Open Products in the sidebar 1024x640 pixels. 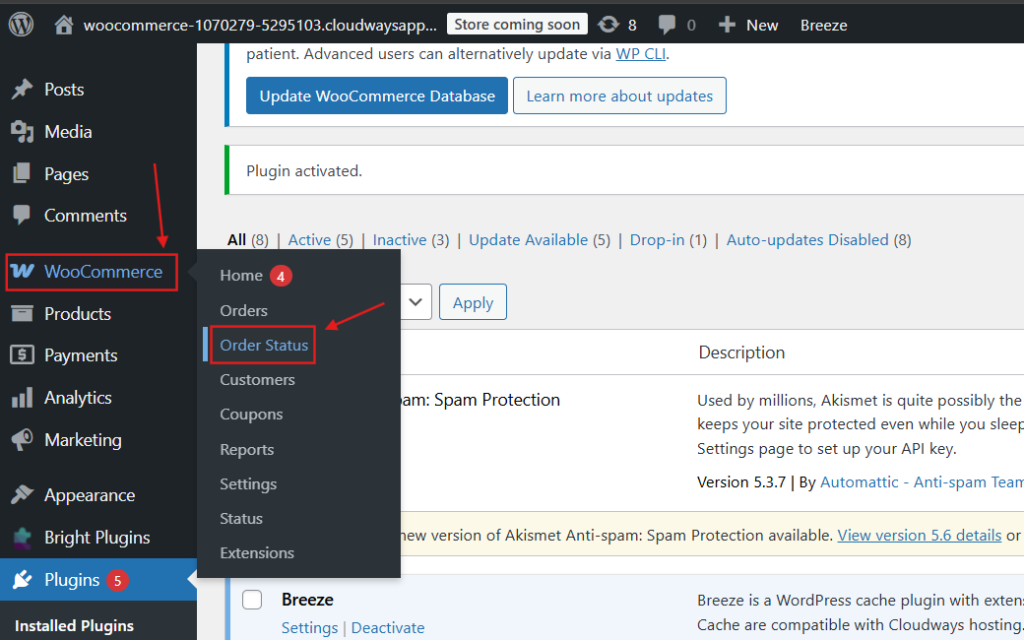pos(78,313)
